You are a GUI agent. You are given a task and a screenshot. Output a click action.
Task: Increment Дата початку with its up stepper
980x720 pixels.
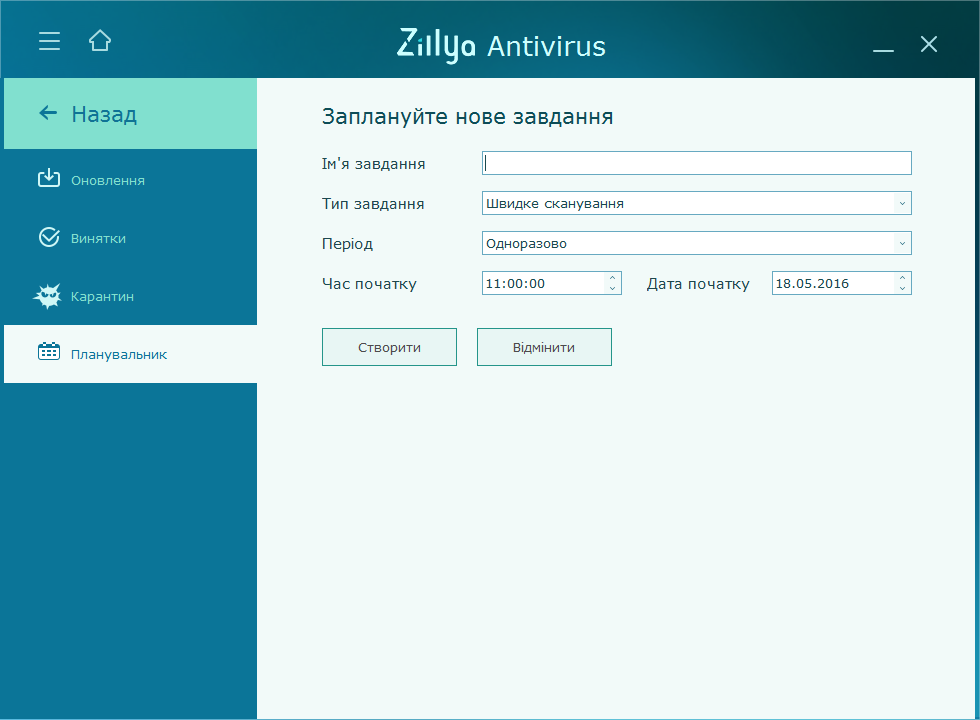coord(901,278)
